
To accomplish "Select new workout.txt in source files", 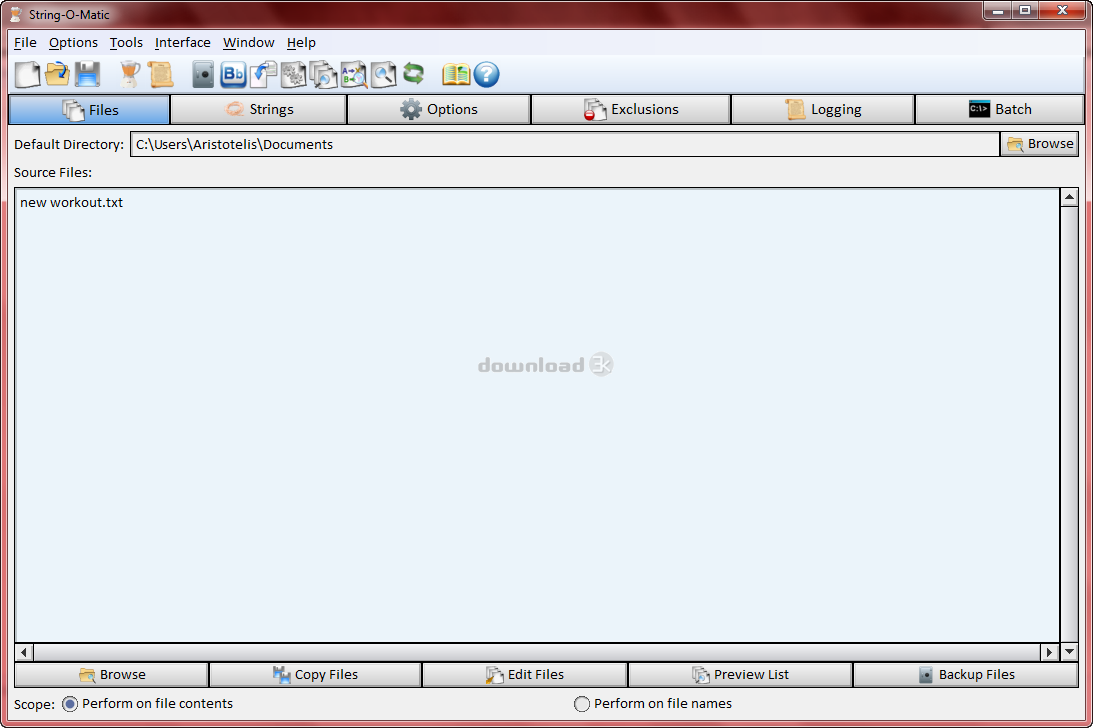I will [x=71, y=202].
